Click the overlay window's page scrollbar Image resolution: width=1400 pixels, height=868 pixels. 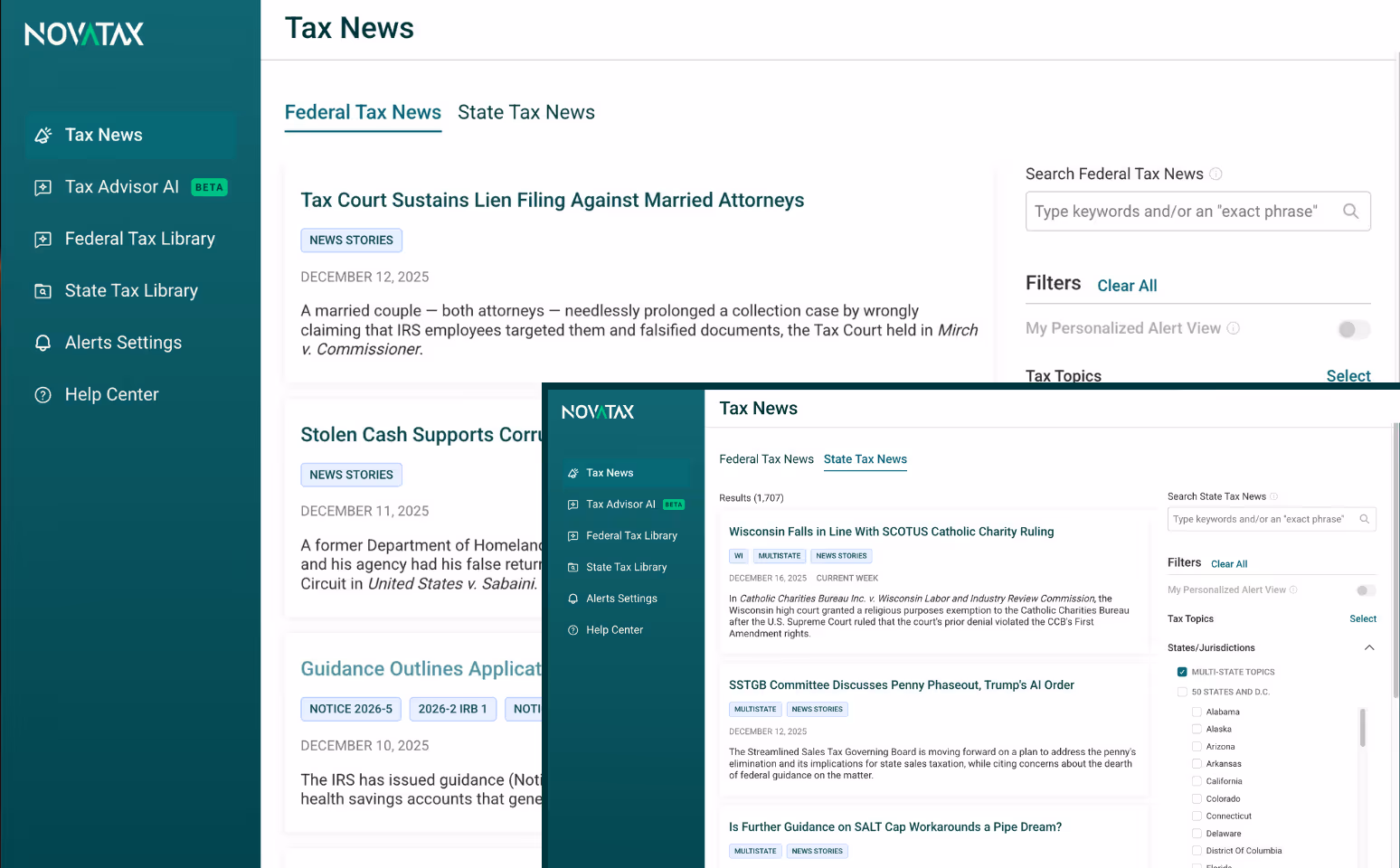tap(1395, 561)
